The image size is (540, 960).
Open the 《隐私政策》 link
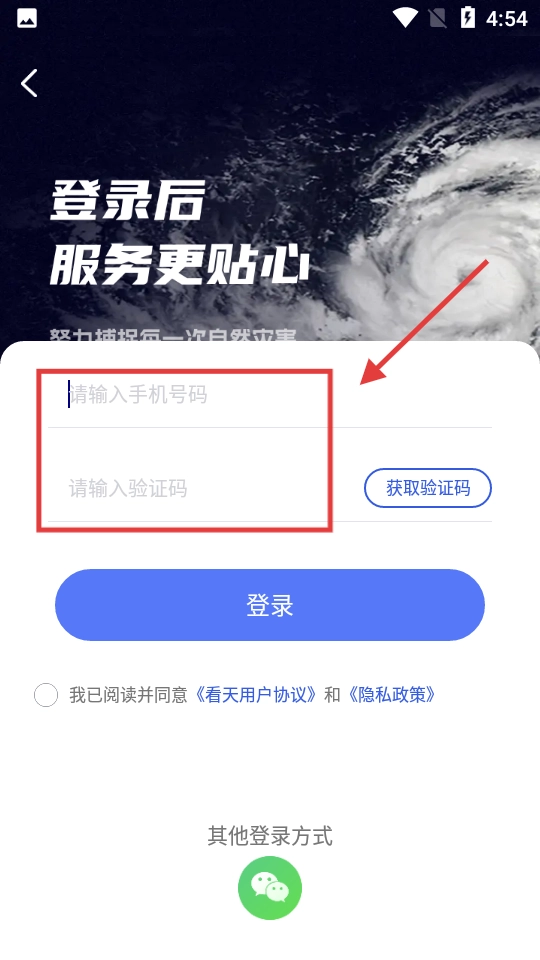pyautogui.click(x=391, y=696)
